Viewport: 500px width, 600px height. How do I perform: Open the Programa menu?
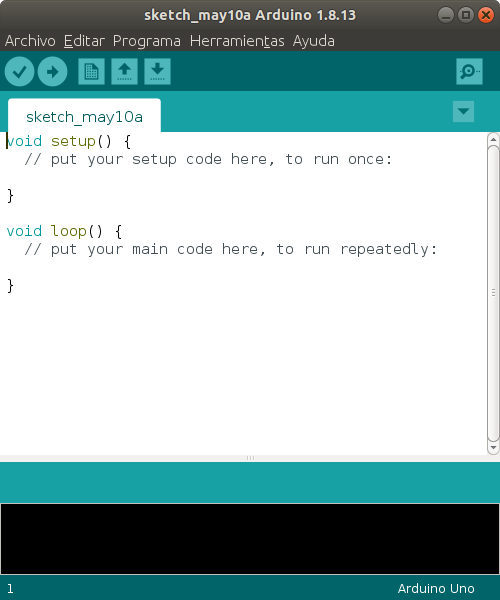tap(147, 41)
